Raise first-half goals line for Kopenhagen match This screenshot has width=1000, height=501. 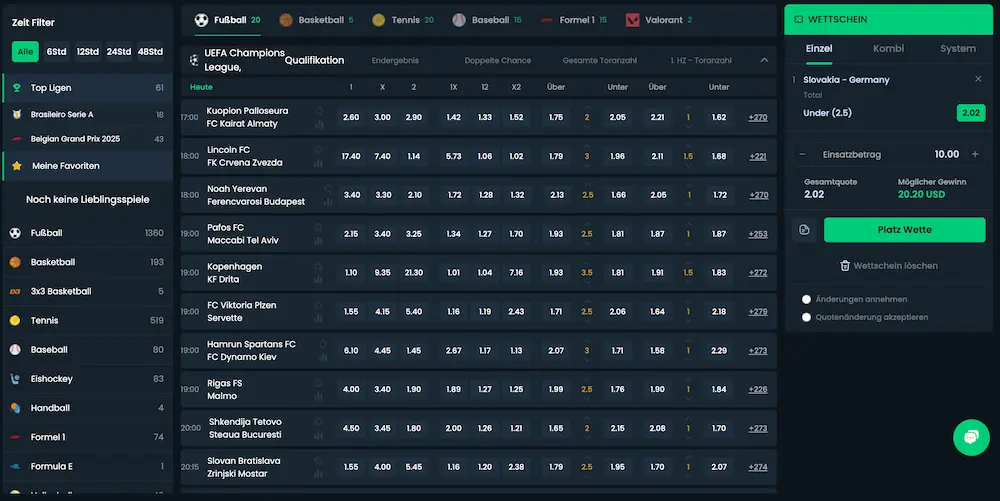688,264
